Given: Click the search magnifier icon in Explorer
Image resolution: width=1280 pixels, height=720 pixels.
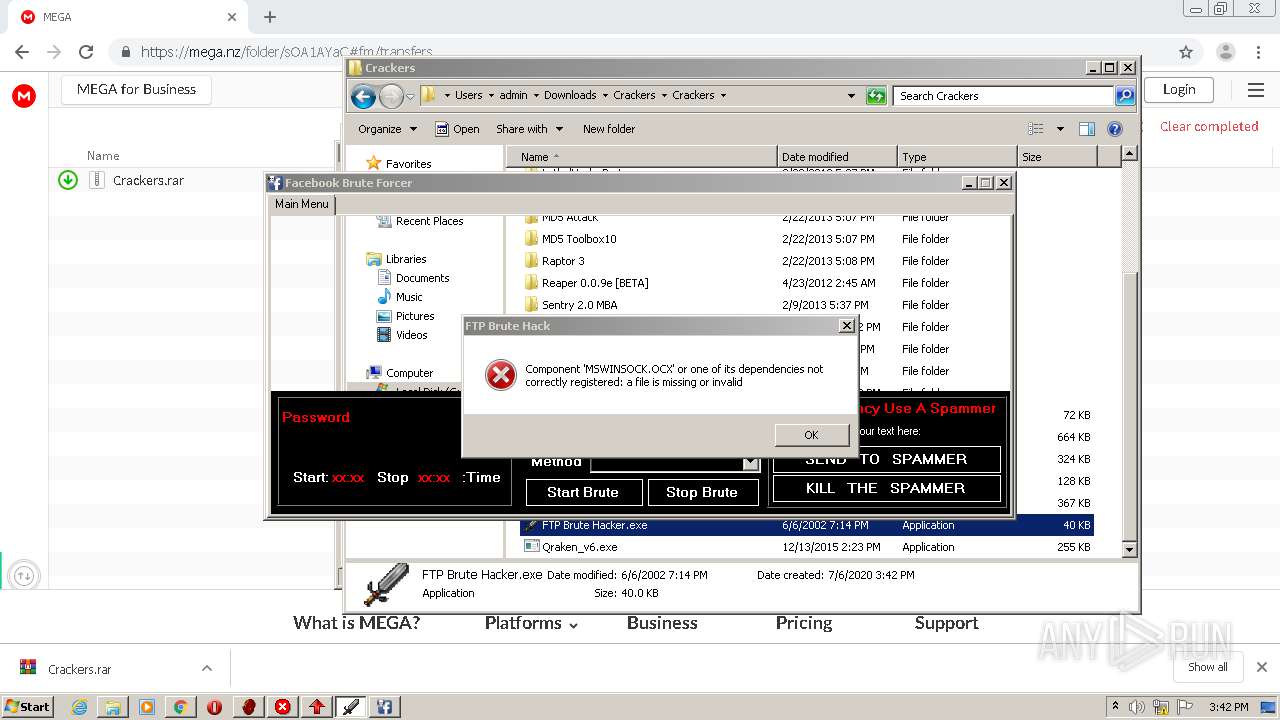Looking at the screenshot, I should click(1125, 96).
